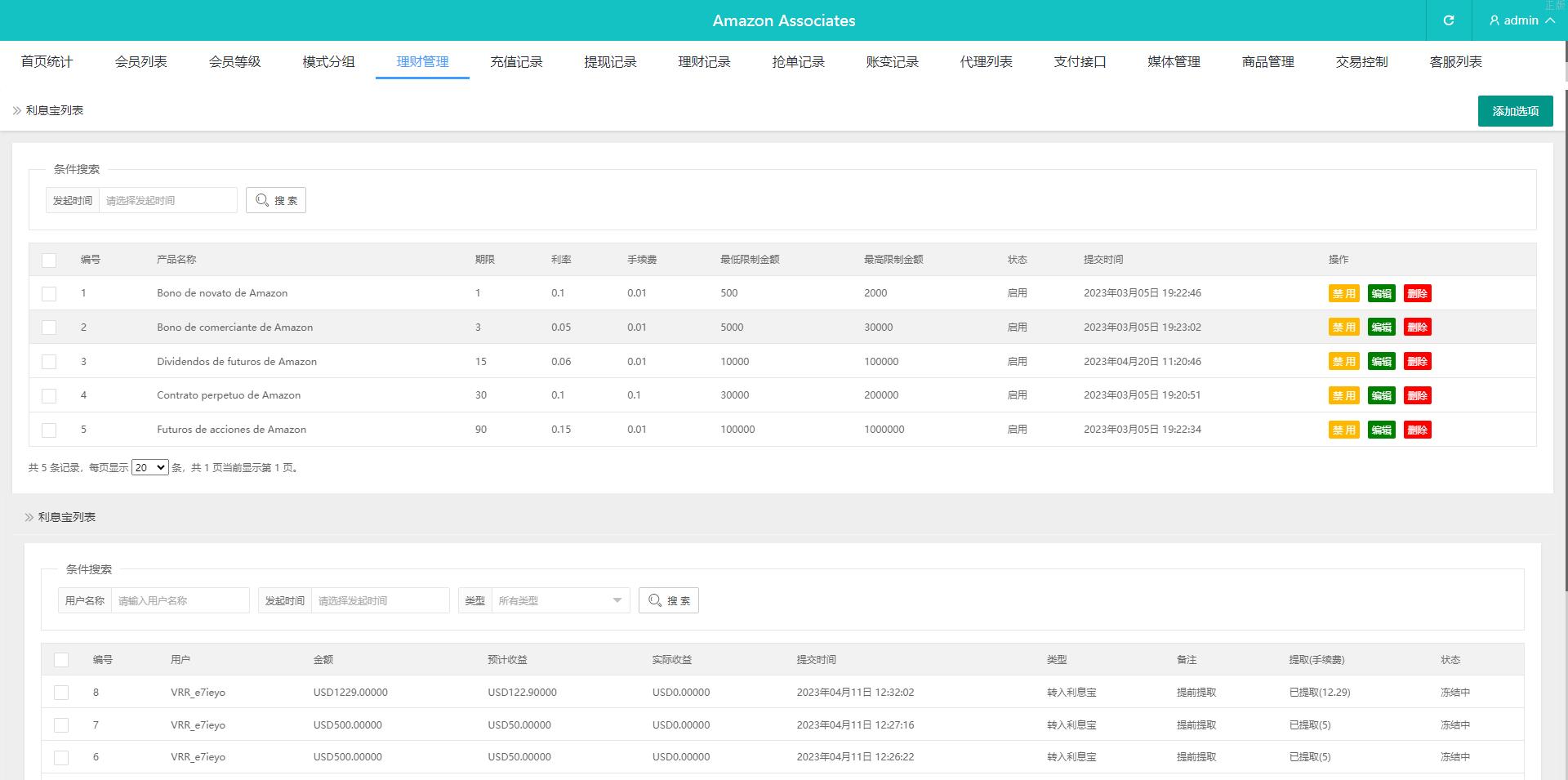
Task: Click the admin user icon
Action: coord(1494,20)
